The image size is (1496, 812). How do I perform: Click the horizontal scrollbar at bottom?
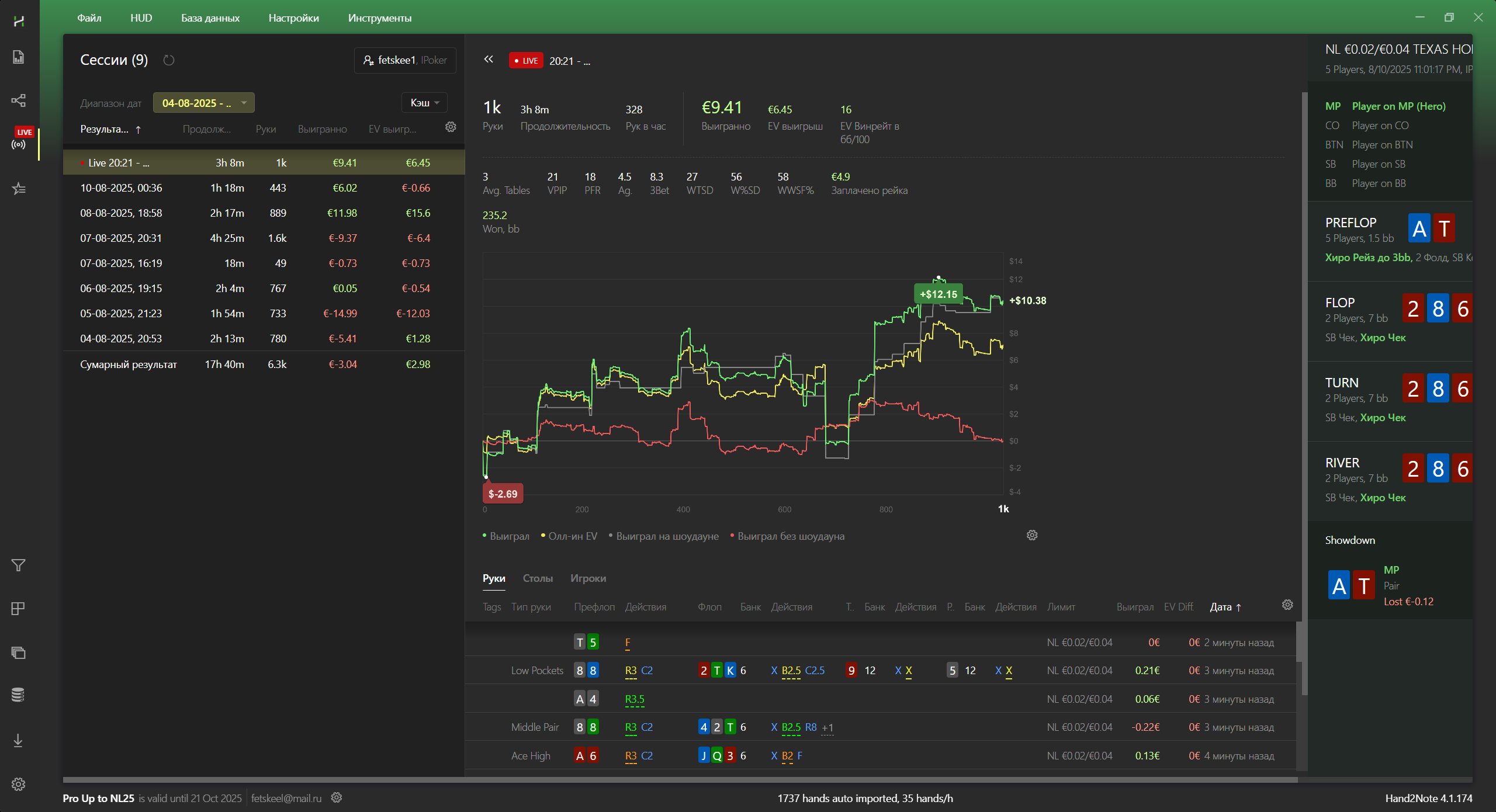tap(680, 779)
